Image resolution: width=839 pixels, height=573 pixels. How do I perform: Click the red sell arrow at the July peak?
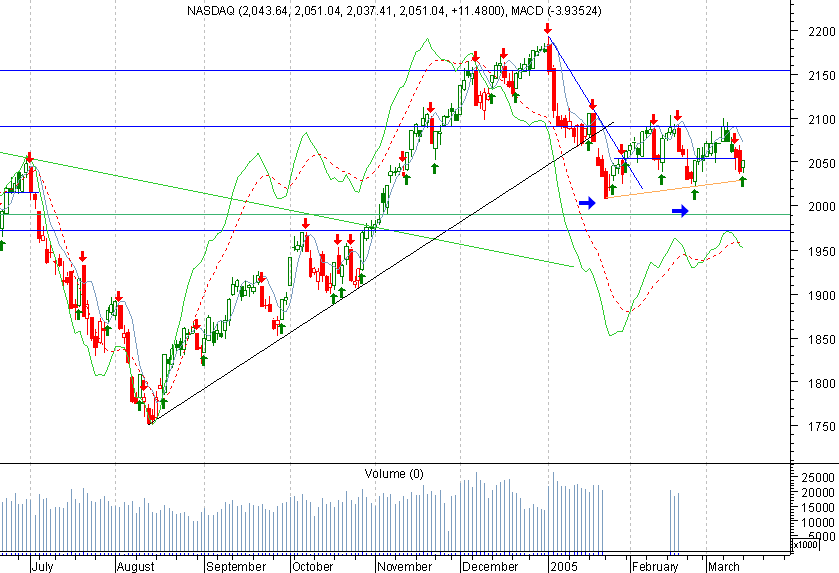pyautogui.click(x=29, y=157)
